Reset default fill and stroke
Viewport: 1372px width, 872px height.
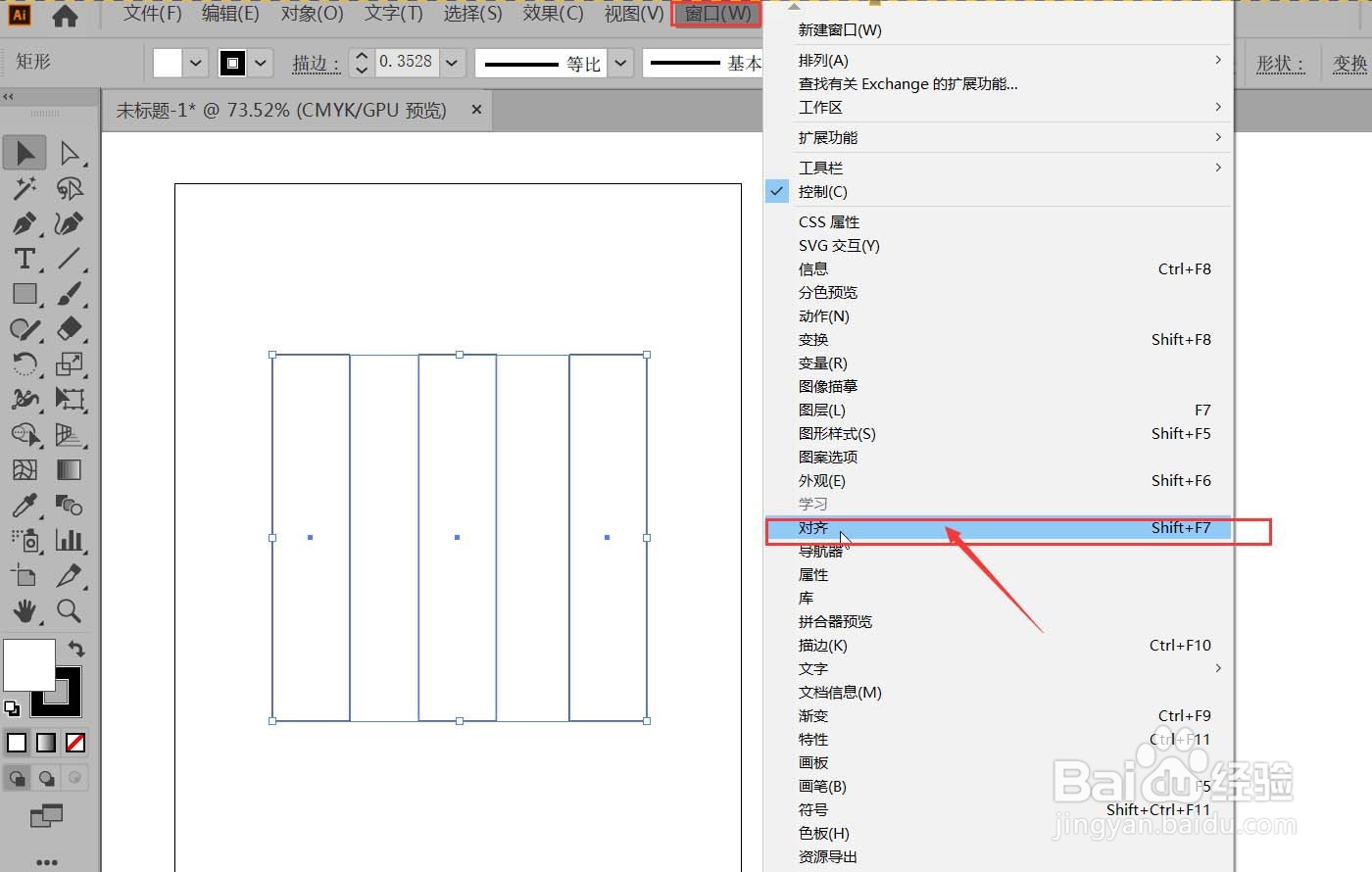(x=12, y=707)
